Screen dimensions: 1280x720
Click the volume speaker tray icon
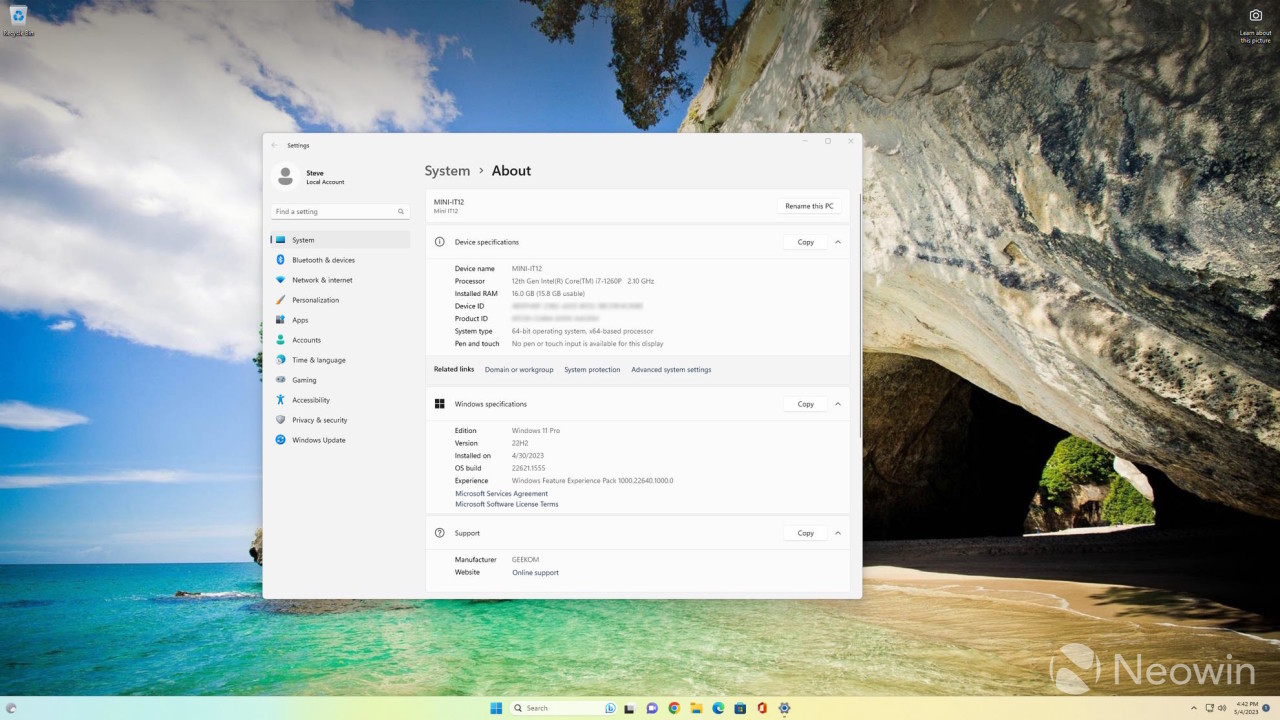(1224, 708)
